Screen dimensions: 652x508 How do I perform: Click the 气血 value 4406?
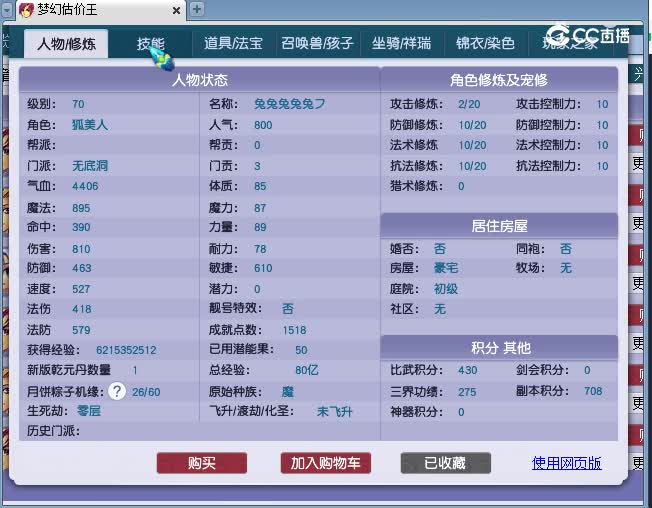tap(85, 186)
